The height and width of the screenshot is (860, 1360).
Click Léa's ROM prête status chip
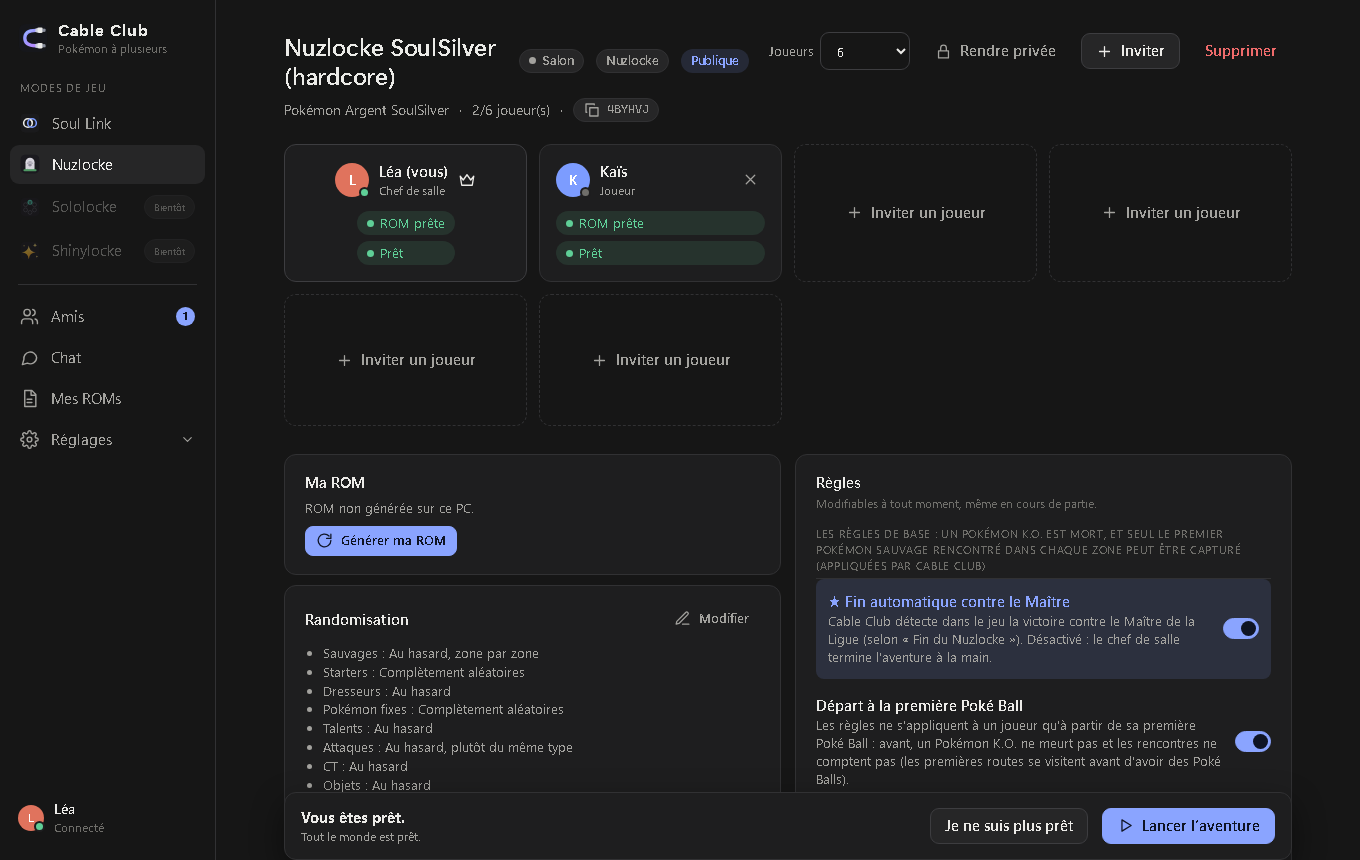point(406,224)
